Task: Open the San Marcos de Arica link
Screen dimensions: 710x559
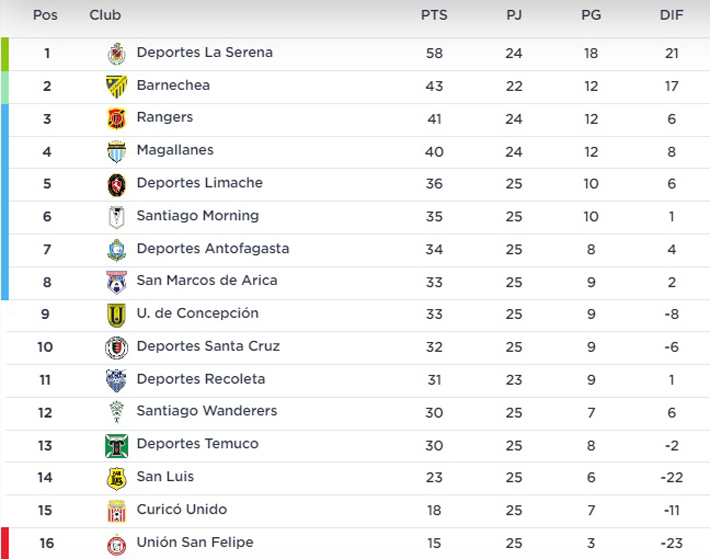Action: tap(206, 281)
